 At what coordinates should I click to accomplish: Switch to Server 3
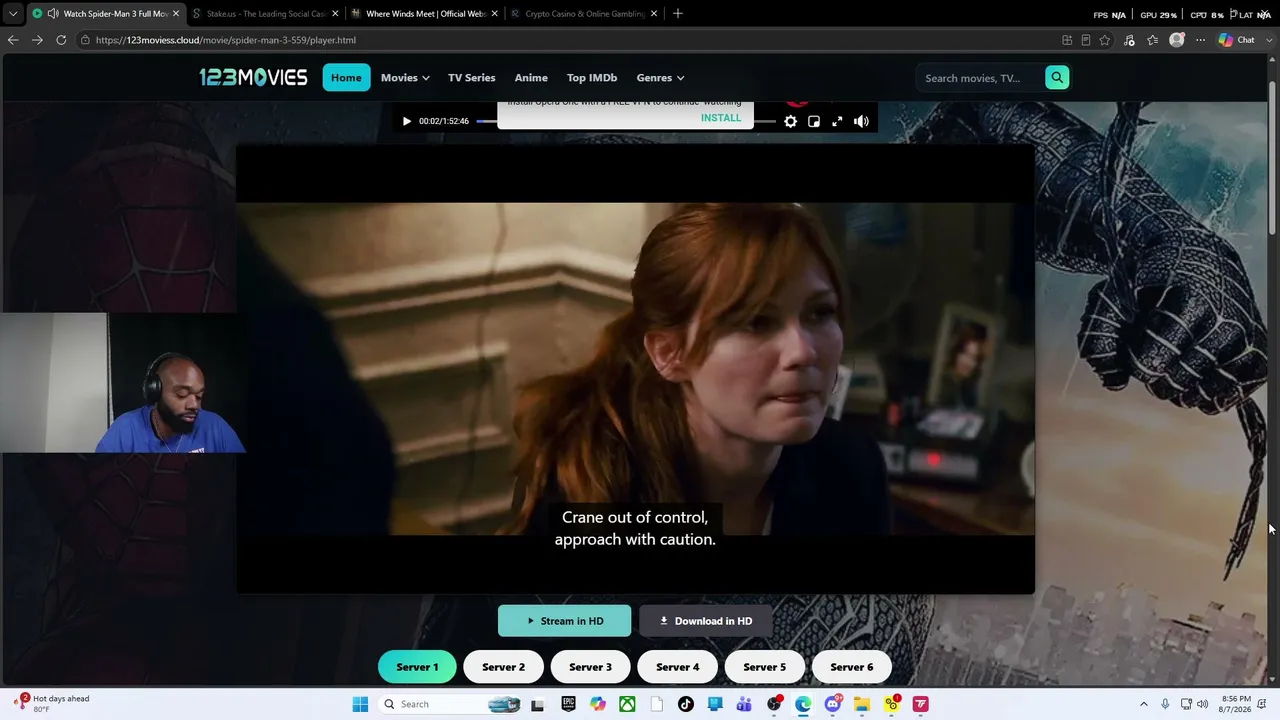coord(590,667)
